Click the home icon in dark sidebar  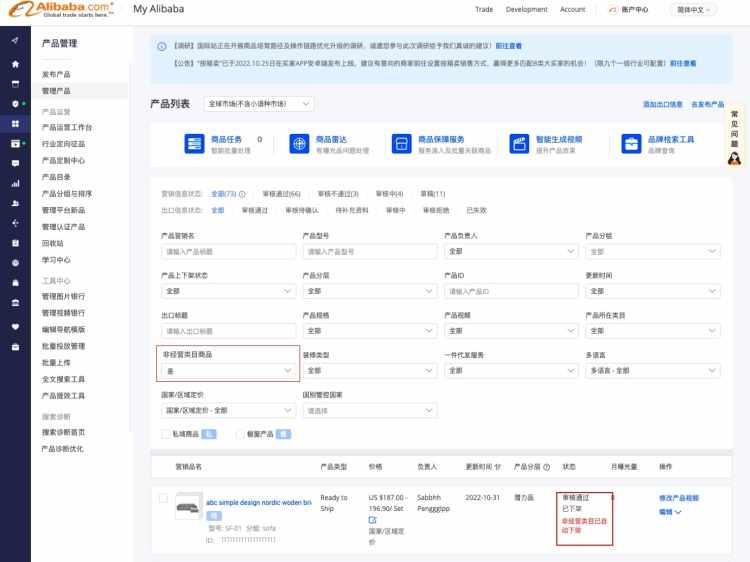15,64
